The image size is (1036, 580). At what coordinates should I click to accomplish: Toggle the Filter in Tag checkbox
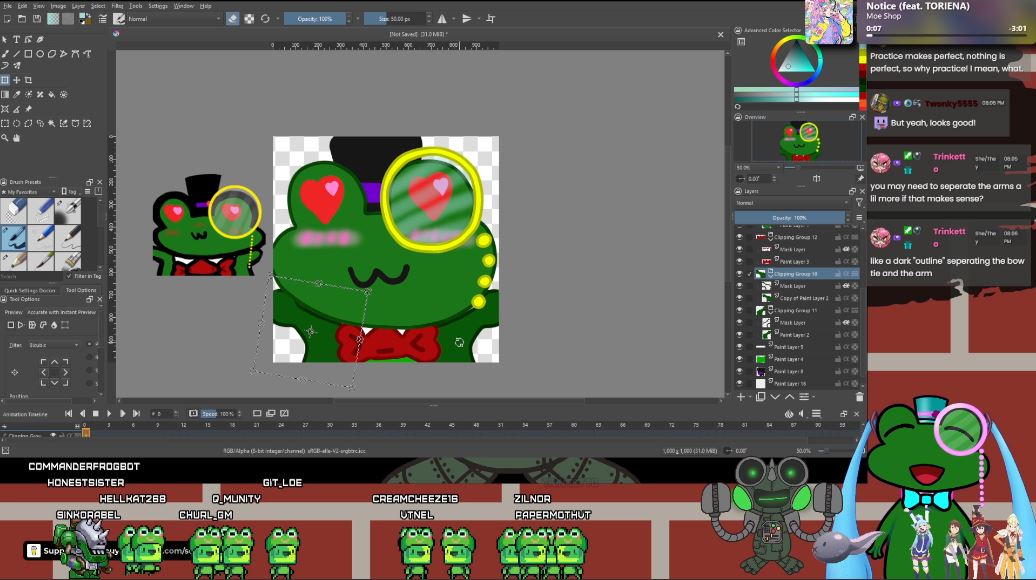[70, 276]
